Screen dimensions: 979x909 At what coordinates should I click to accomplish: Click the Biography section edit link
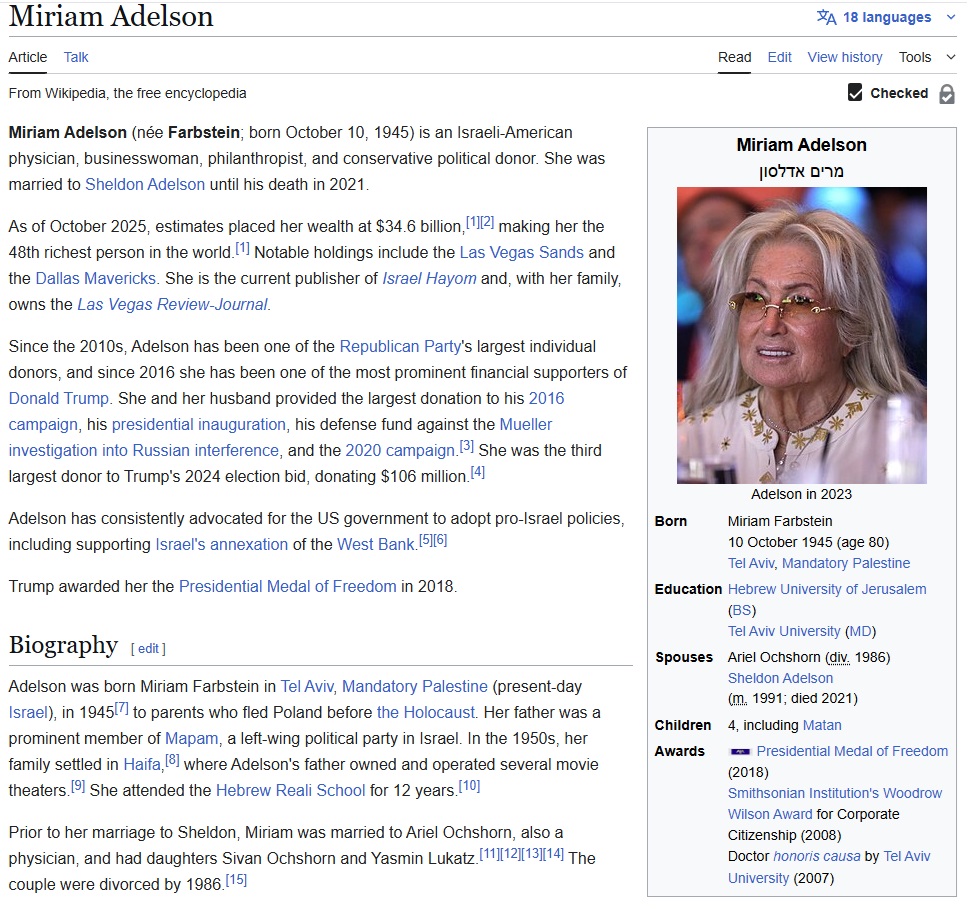coord(148,649)
